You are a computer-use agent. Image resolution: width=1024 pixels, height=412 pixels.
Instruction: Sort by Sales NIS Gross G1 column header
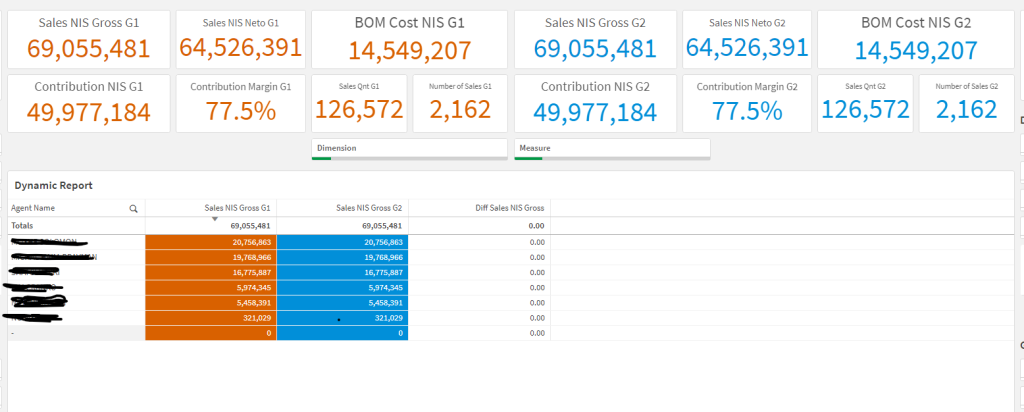(210, 208)
